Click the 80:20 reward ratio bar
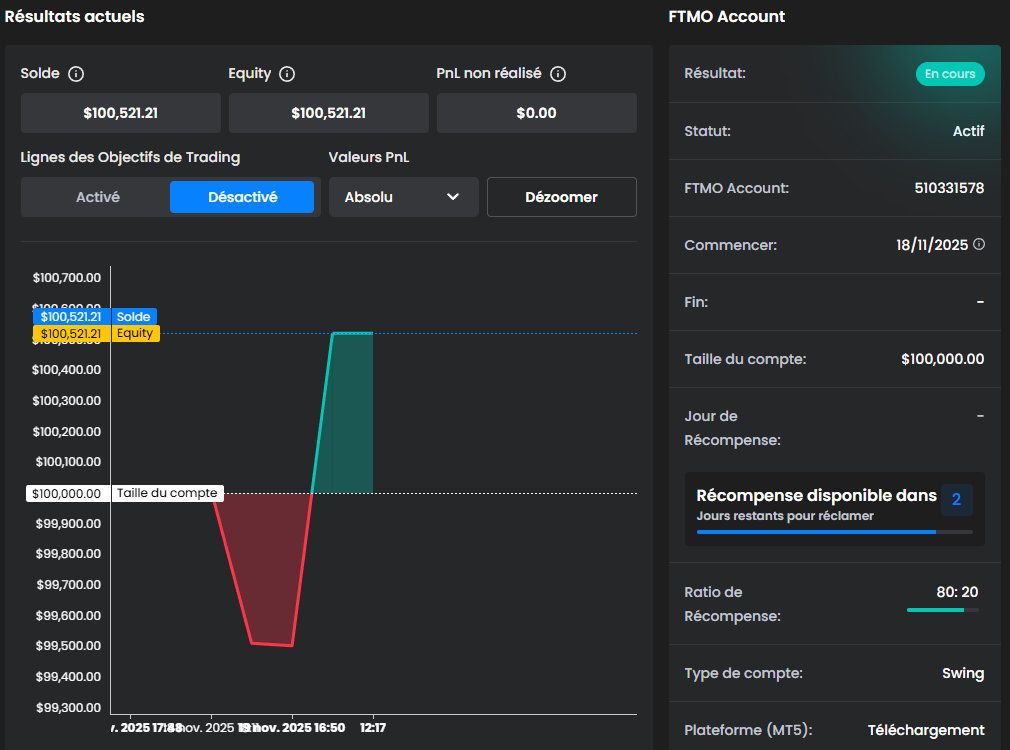The width and height of the screenshot is (1010, 750). pyautogui.click(x=942, y=609)
